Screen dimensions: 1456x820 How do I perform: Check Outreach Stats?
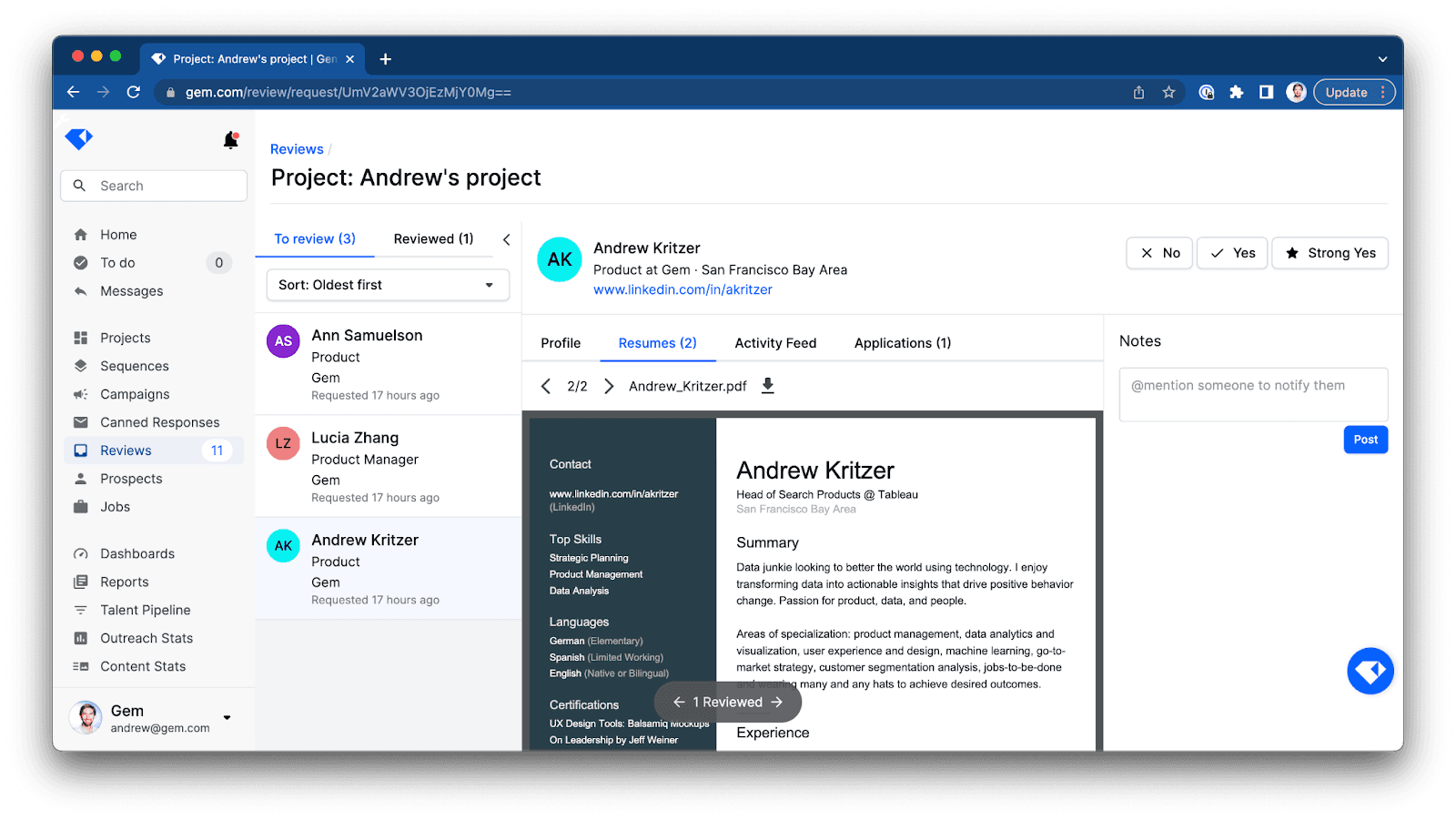point(146,637)
